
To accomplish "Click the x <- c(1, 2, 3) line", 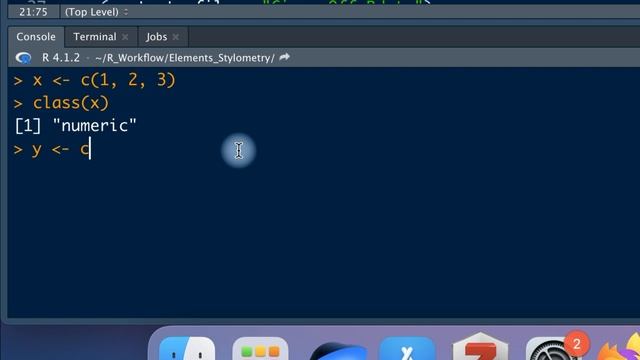I will [x=95, y=80].
